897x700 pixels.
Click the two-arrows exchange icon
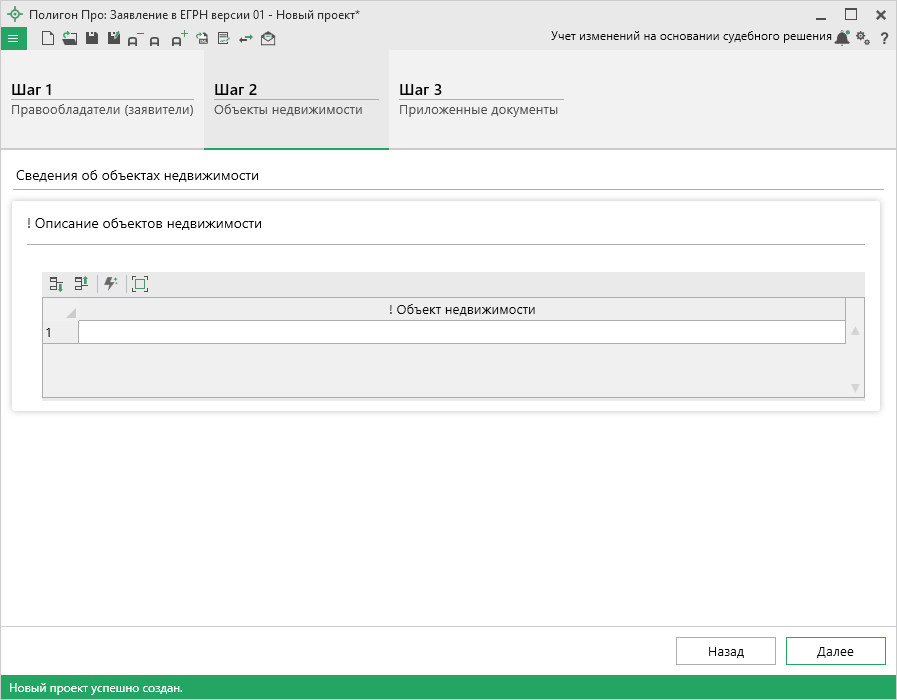pyautogui.click(x=245, y=39)
